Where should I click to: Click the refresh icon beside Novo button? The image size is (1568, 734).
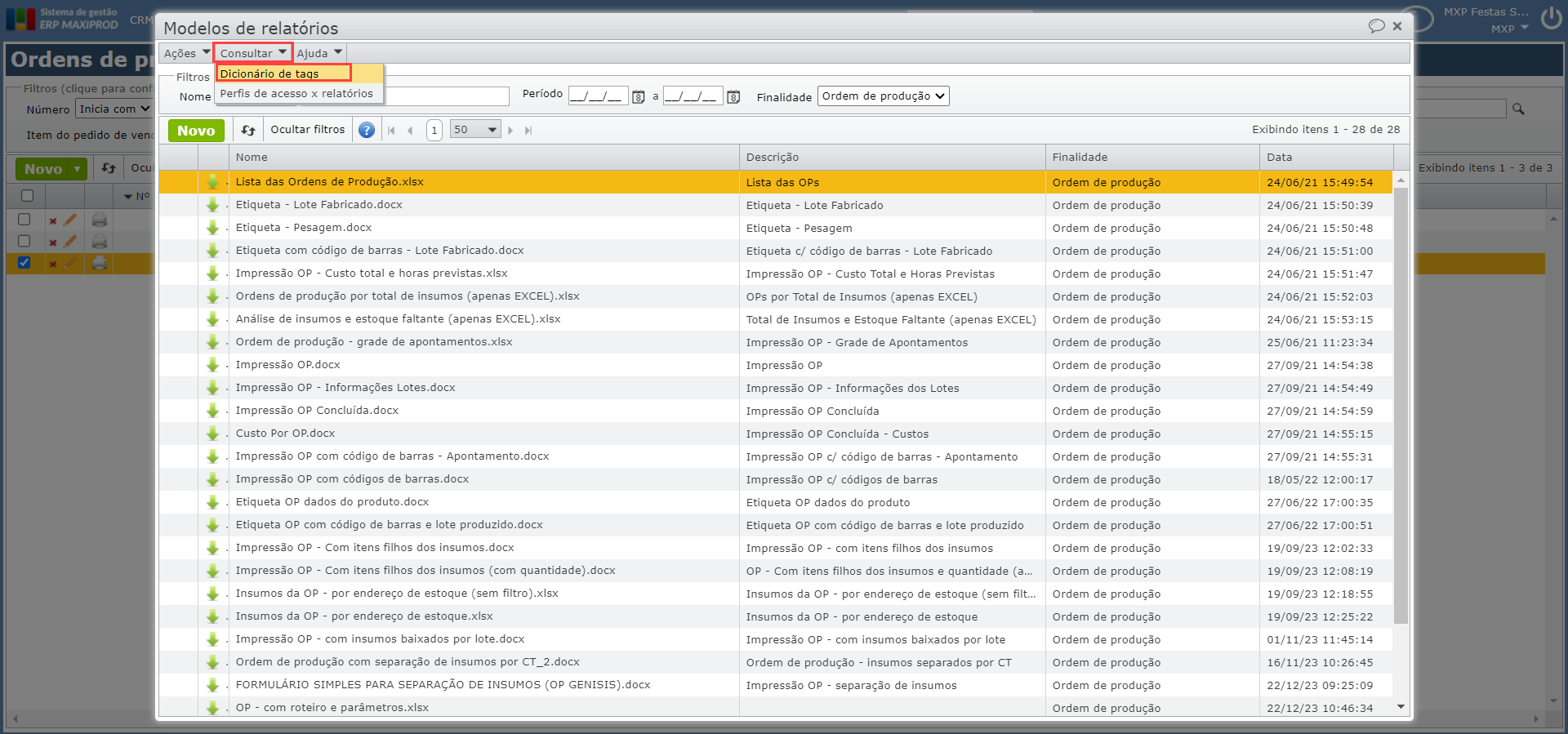click(248, 131)
